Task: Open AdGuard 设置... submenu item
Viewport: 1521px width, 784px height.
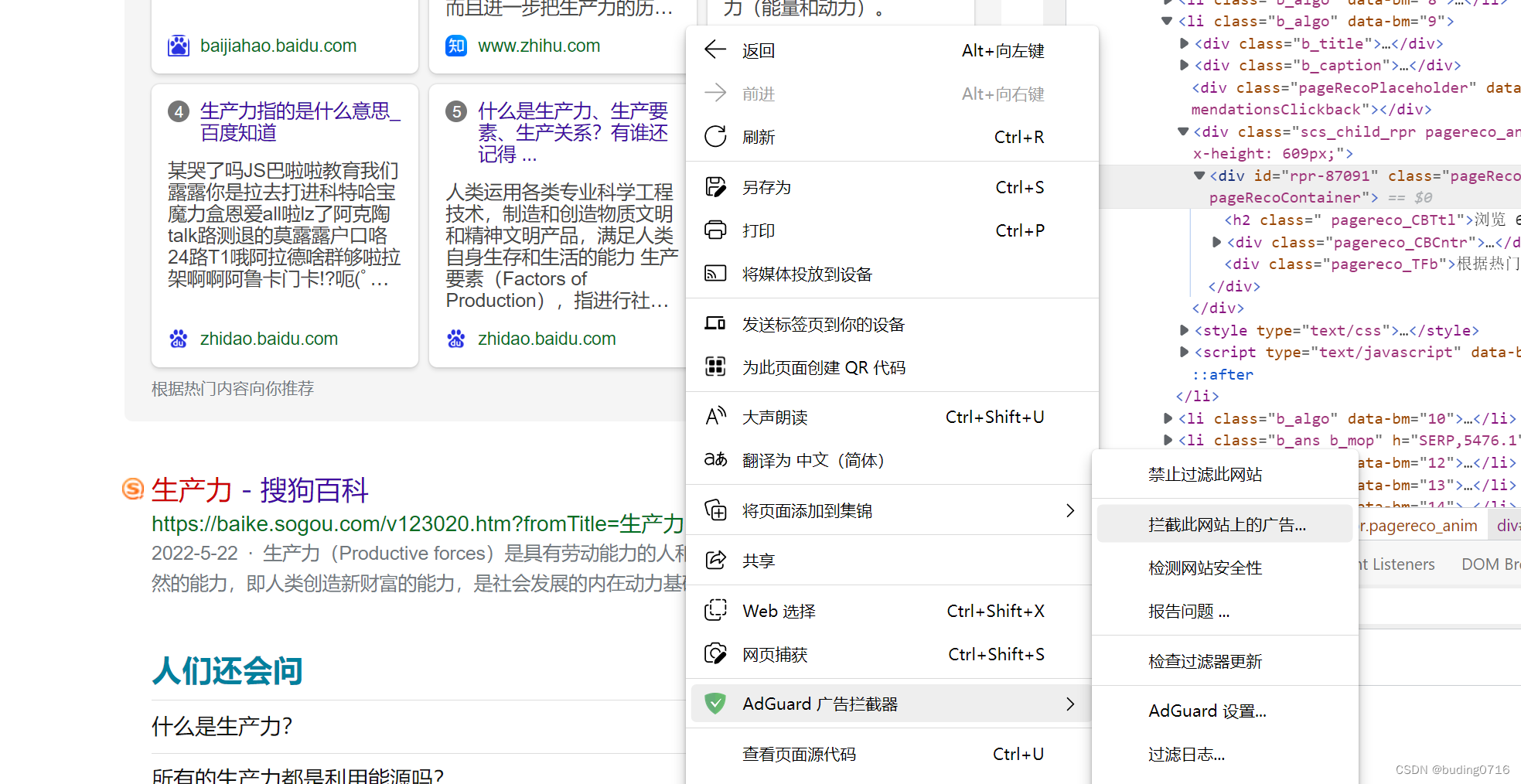Action: [x=1225, y=711]
